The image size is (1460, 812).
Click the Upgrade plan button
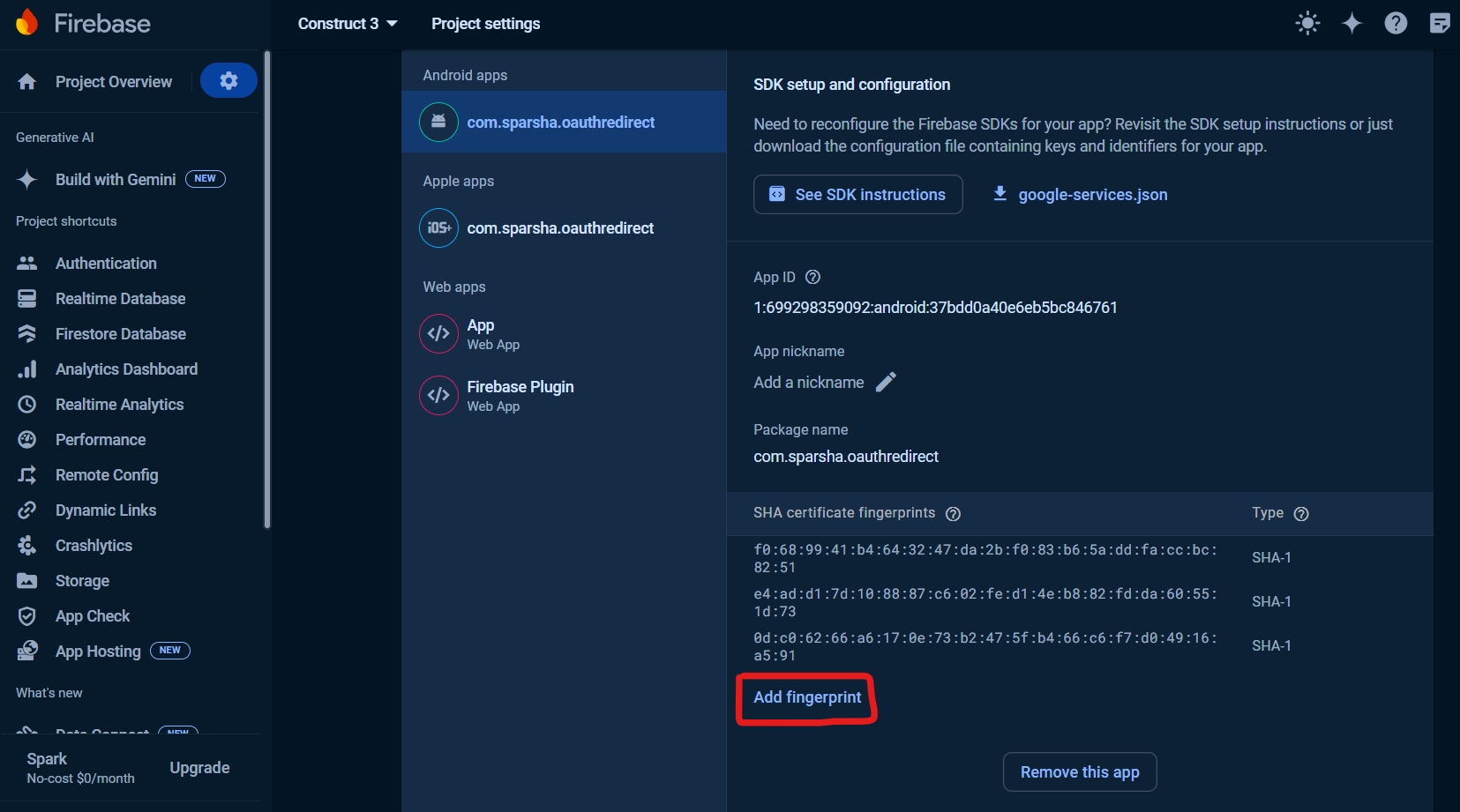pyautogui.click(x=199, y=768)
